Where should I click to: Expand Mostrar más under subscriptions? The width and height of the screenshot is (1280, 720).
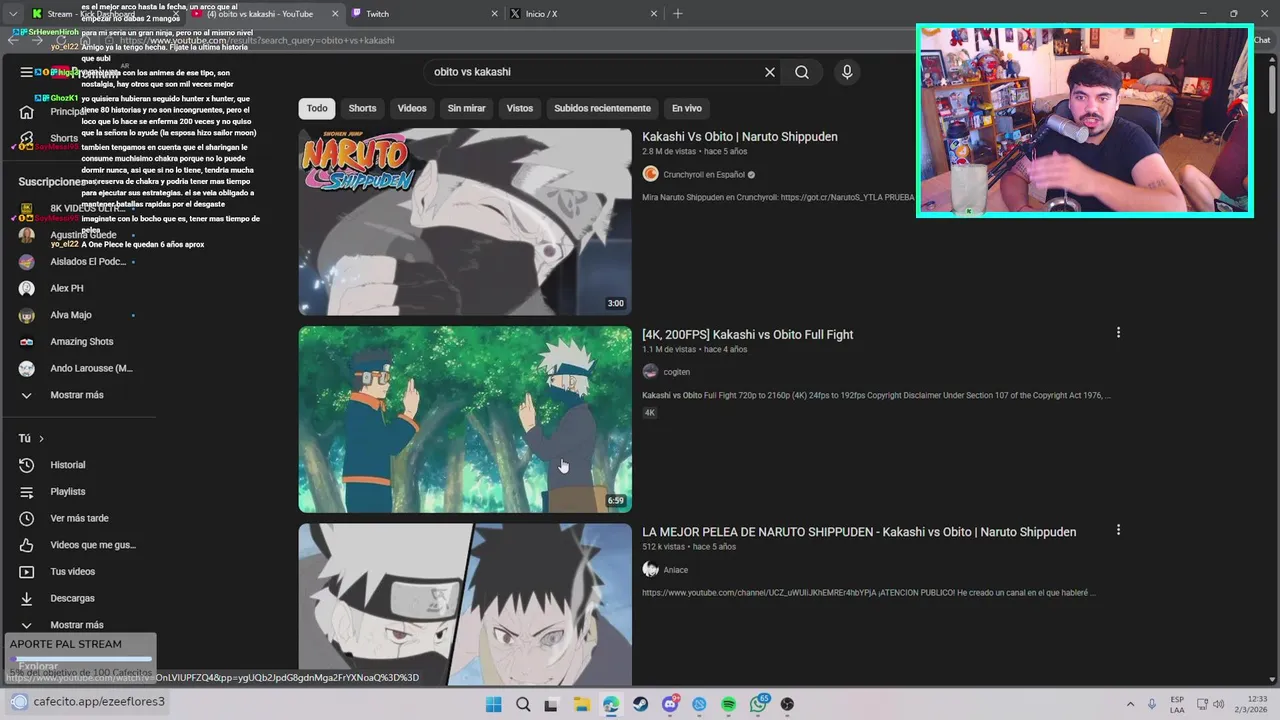click(79, 395)
